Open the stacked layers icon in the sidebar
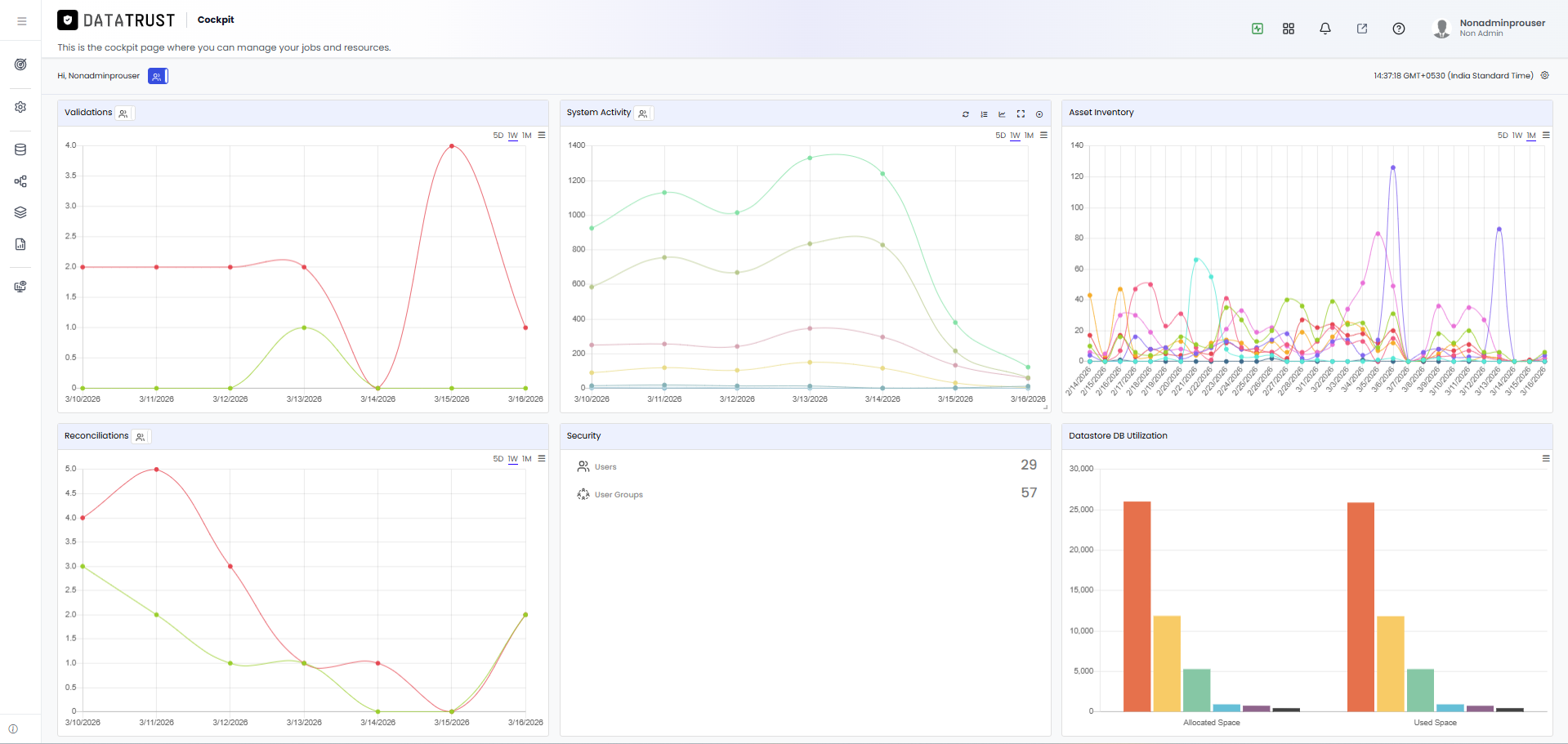This screenshot has height=744, width=1568. pos(20,212)
